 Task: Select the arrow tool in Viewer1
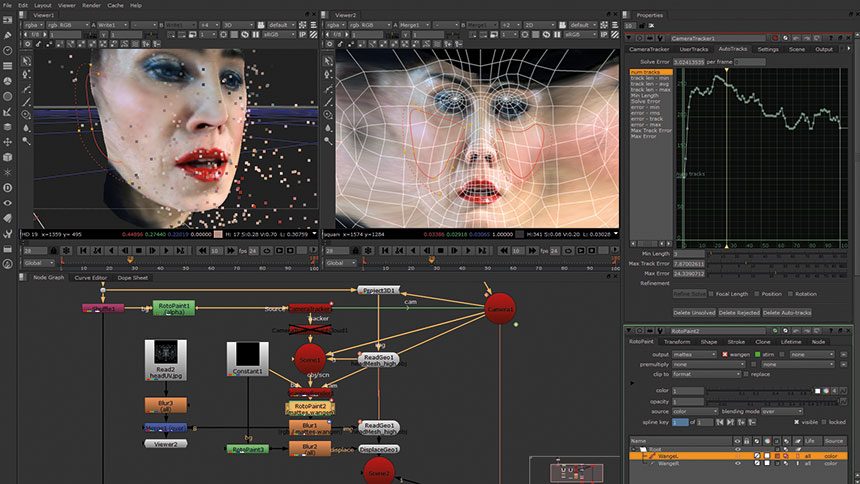click(27, 61)
